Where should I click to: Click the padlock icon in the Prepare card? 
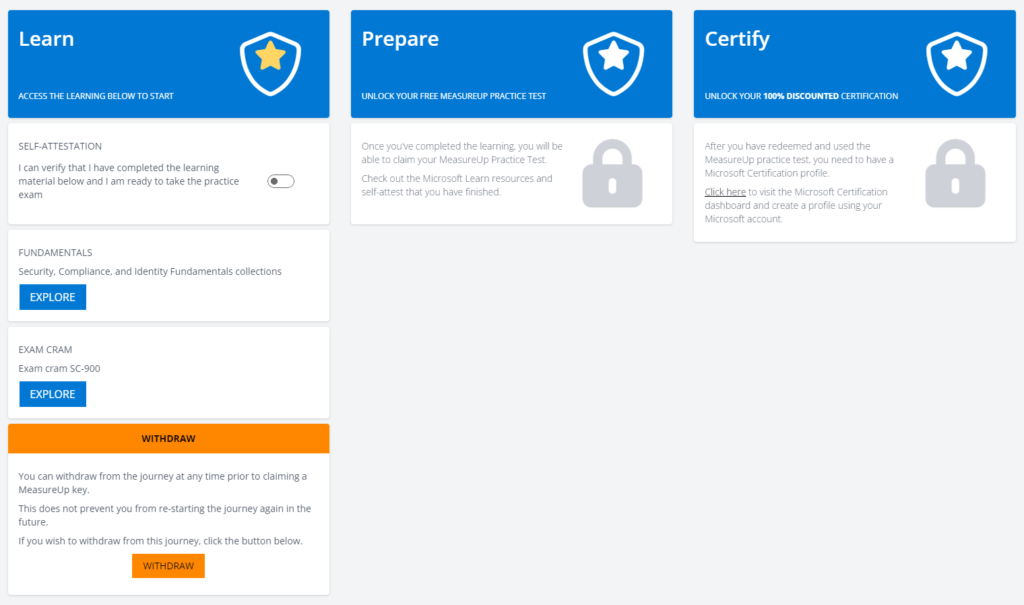pos(612,174)
